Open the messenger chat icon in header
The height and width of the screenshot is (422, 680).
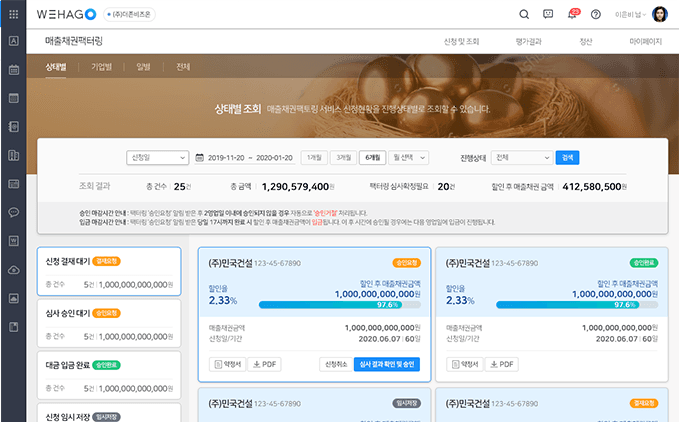pos(548,14)
